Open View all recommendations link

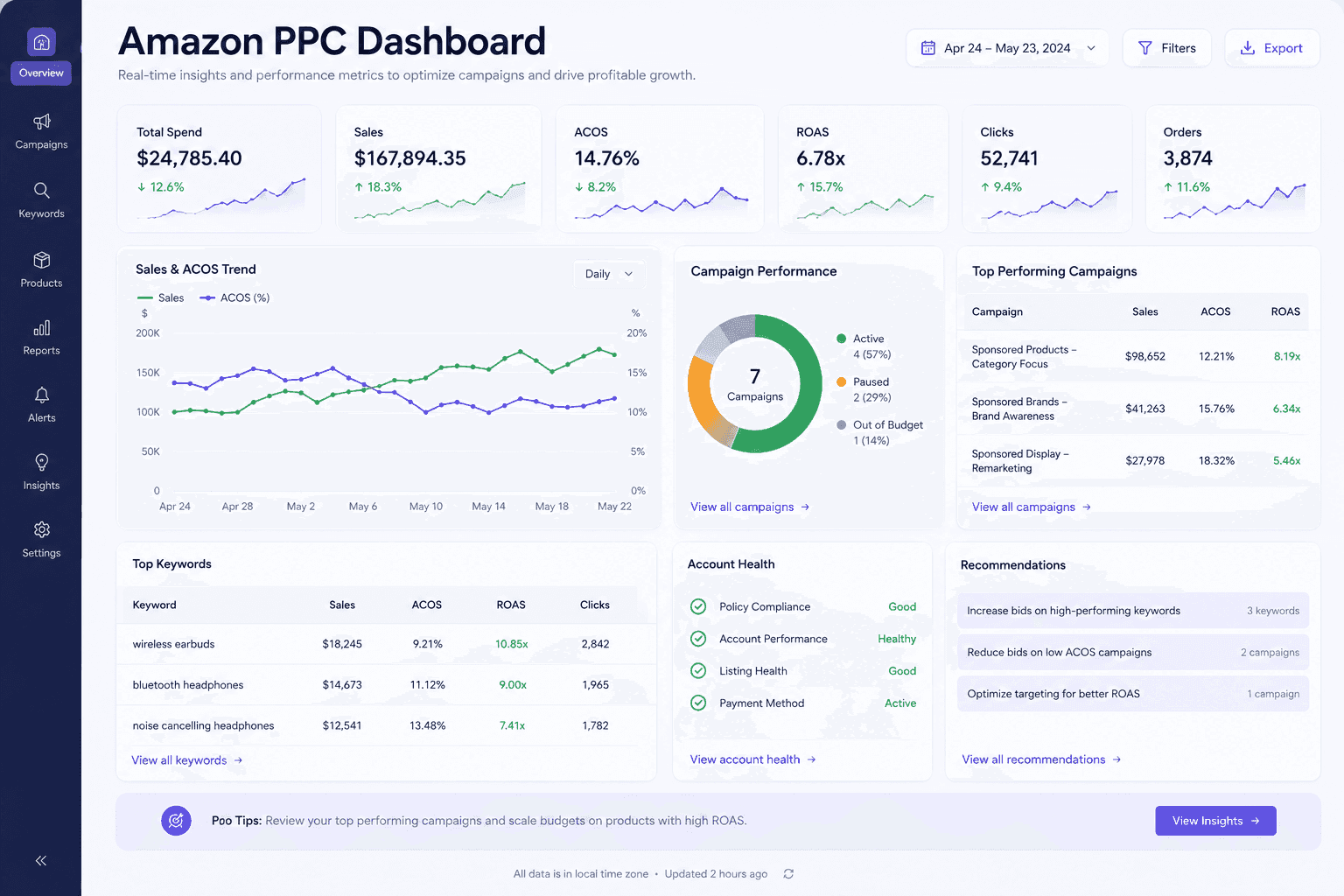[1041, 759]
